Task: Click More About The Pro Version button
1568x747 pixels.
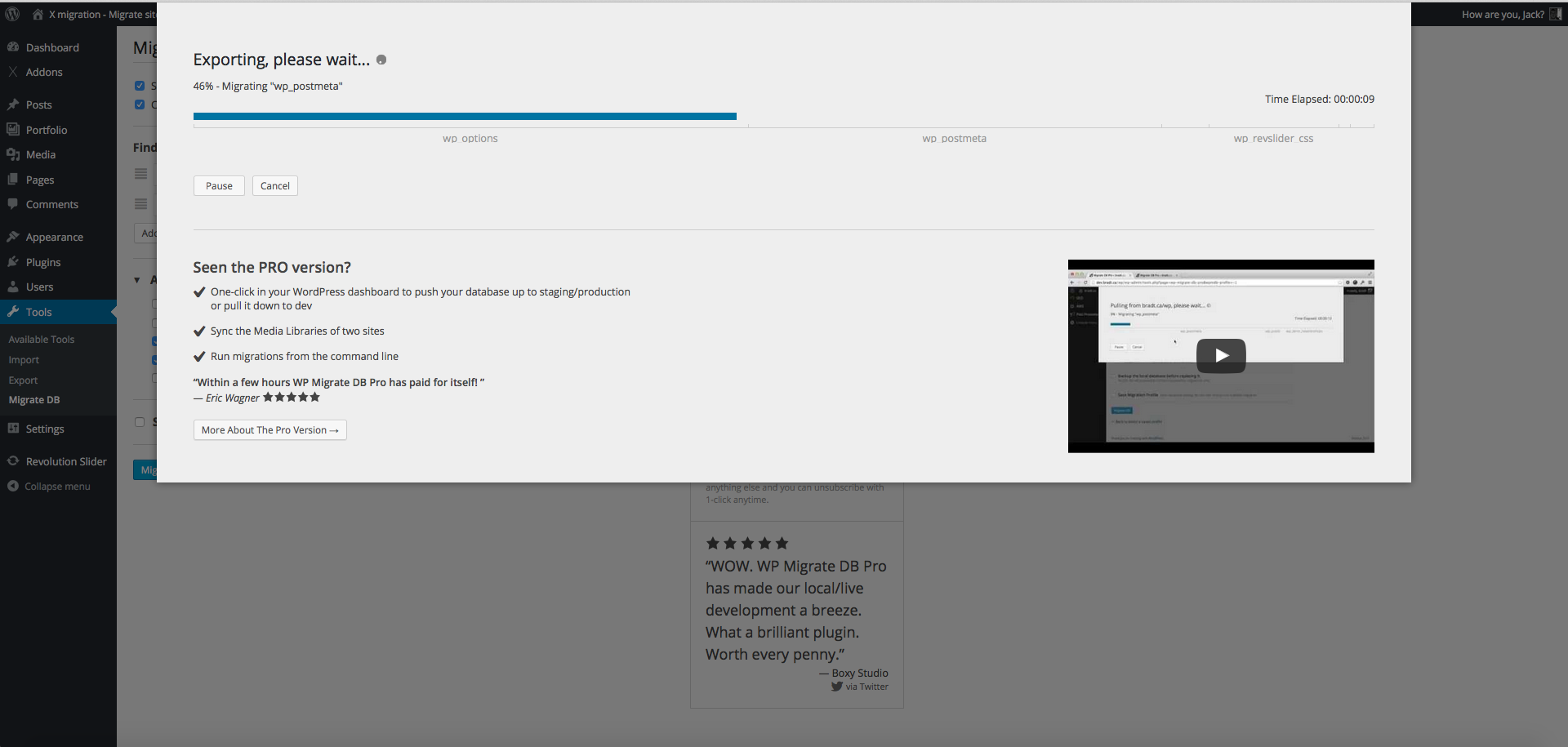Action: [270, 429]
